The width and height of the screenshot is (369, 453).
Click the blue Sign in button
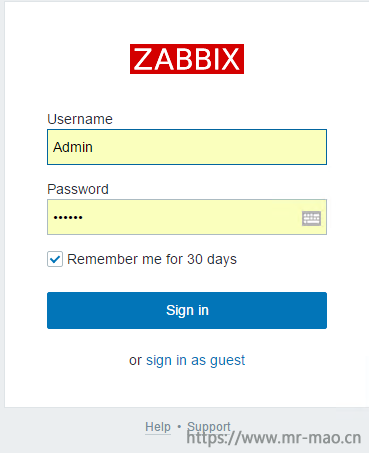(x=187, y=310)
